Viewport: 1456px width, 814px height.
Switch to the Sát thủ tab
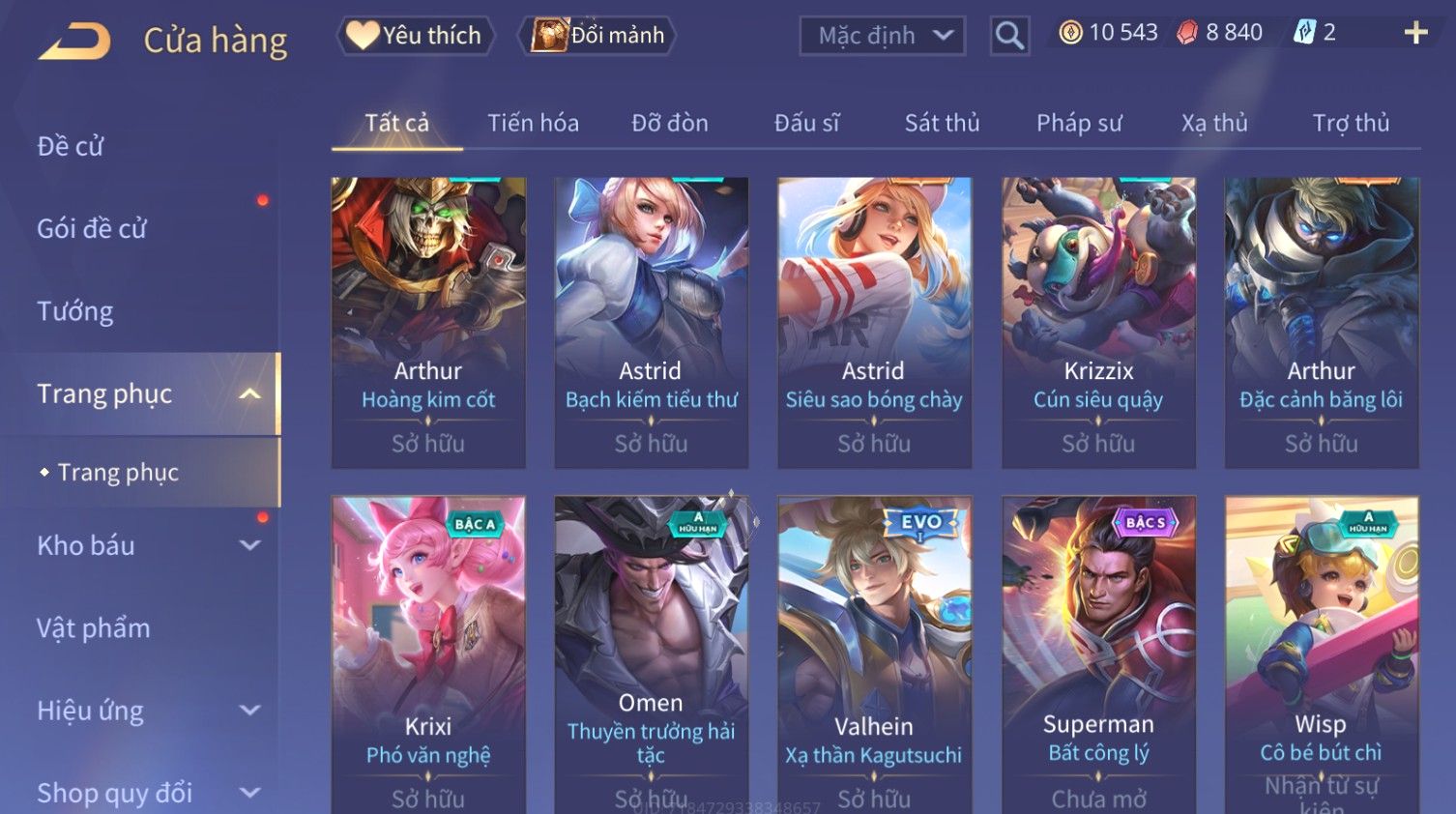click(x=942, y=123)
